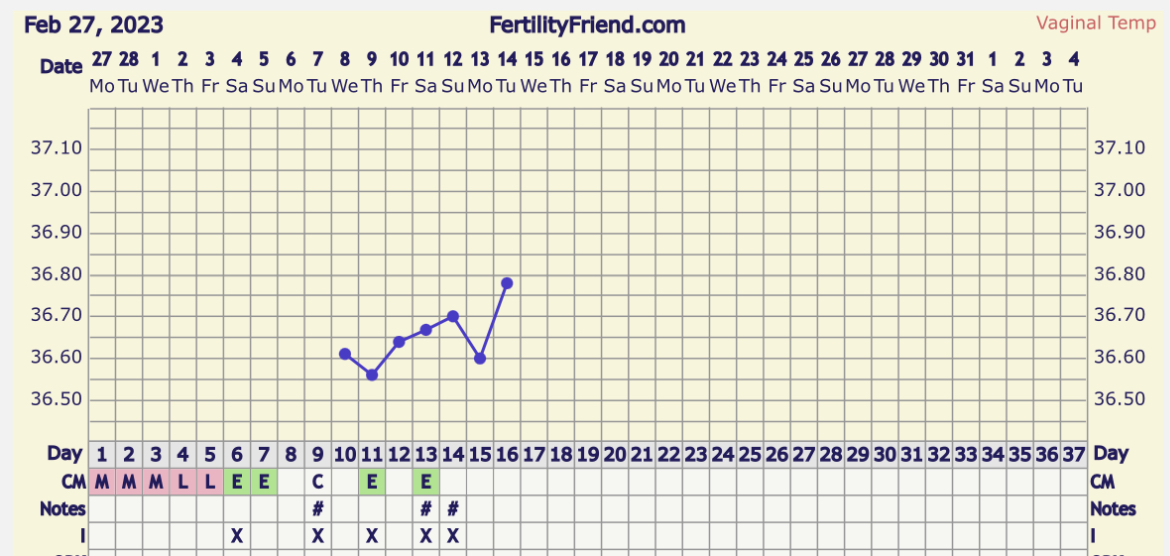Select the pink L cell on day 5

pyautogui.click(x=210, y=482)
